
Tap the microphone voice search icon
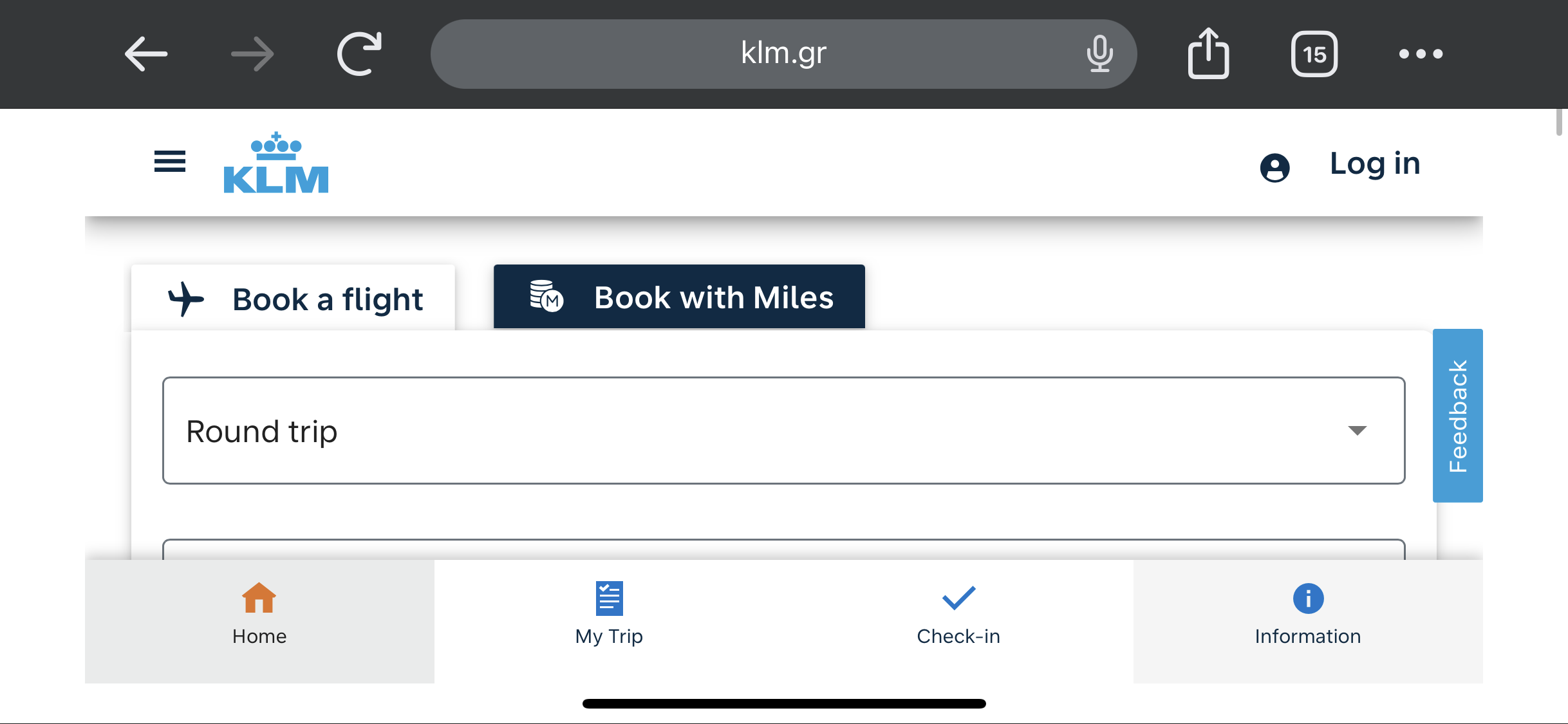[x=1100, y=53]
